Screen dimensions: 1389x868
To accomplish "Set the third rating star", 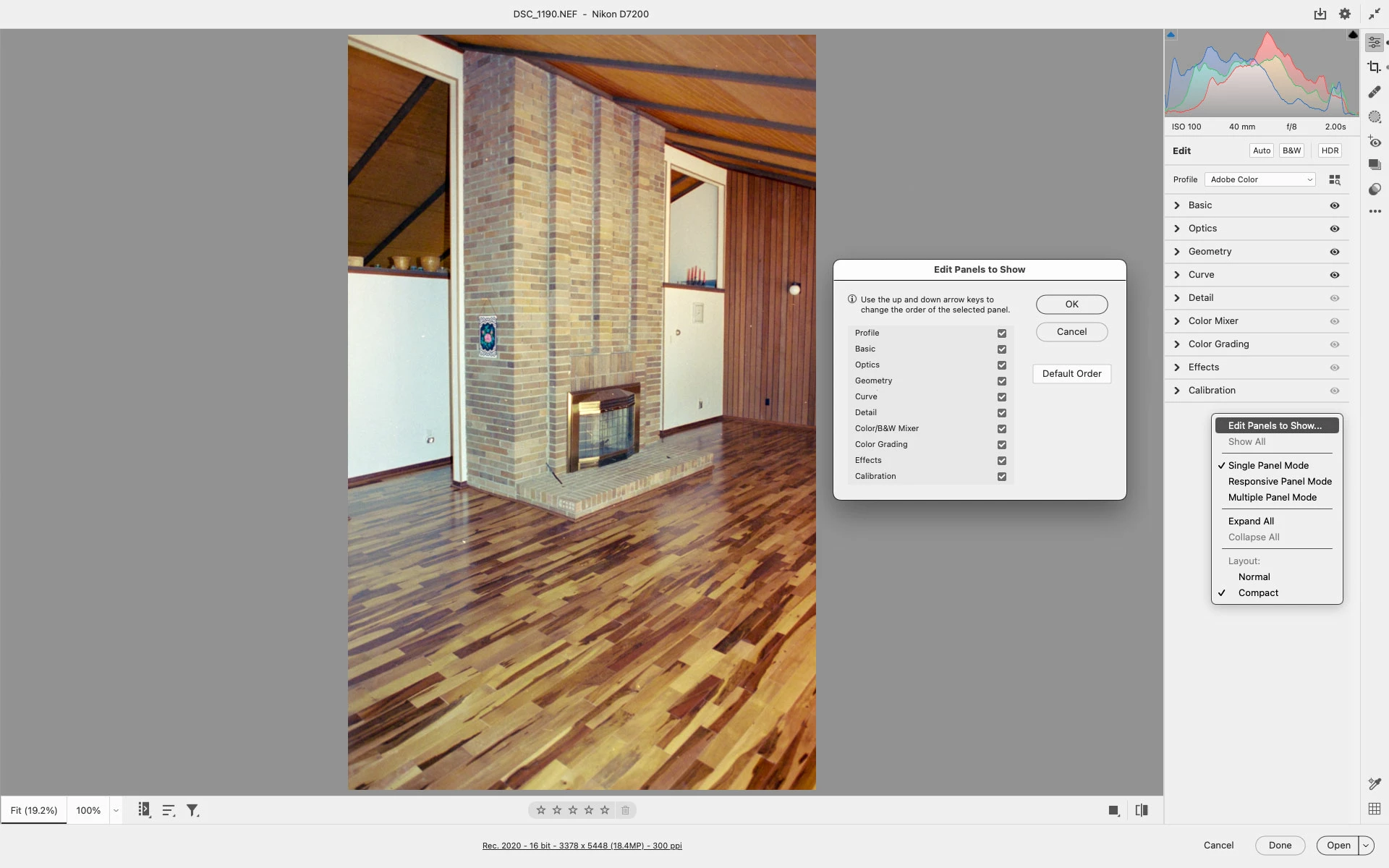I will (573, 810).
